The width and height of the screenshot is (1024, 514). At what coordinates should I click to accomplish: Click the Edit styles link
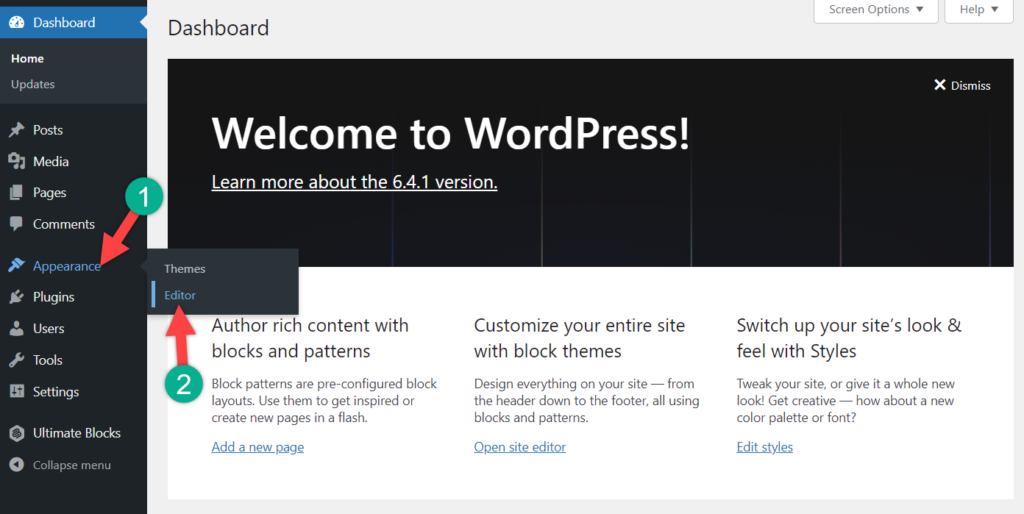764,447
